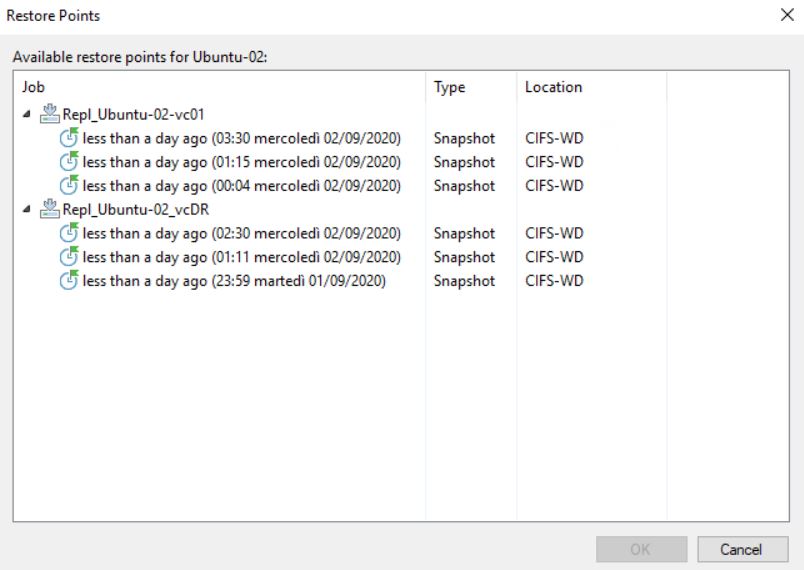This screenshot has width=804, height=570.
Task: Sort by the Type column header
Action: coord(471,87)
